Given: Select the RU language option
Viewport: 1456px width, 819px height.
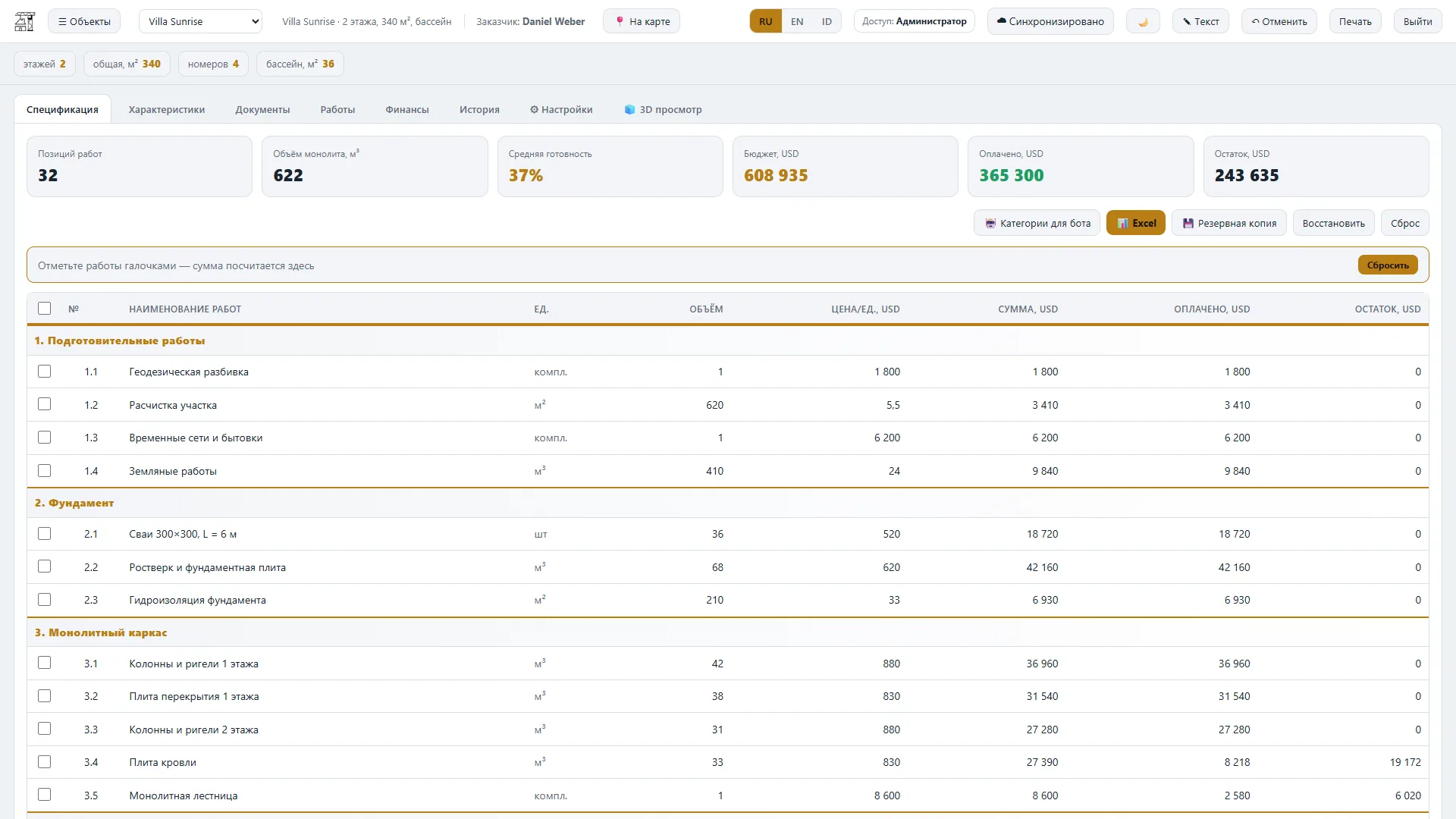Looking at the screenshot, I should tap(766, 21).
